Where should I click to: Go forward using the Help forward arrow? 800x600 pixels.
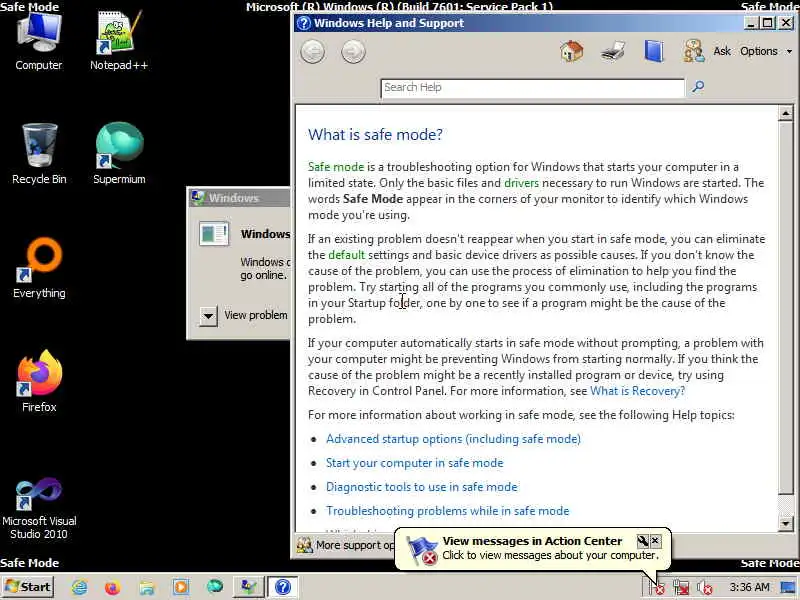[353, 52]
